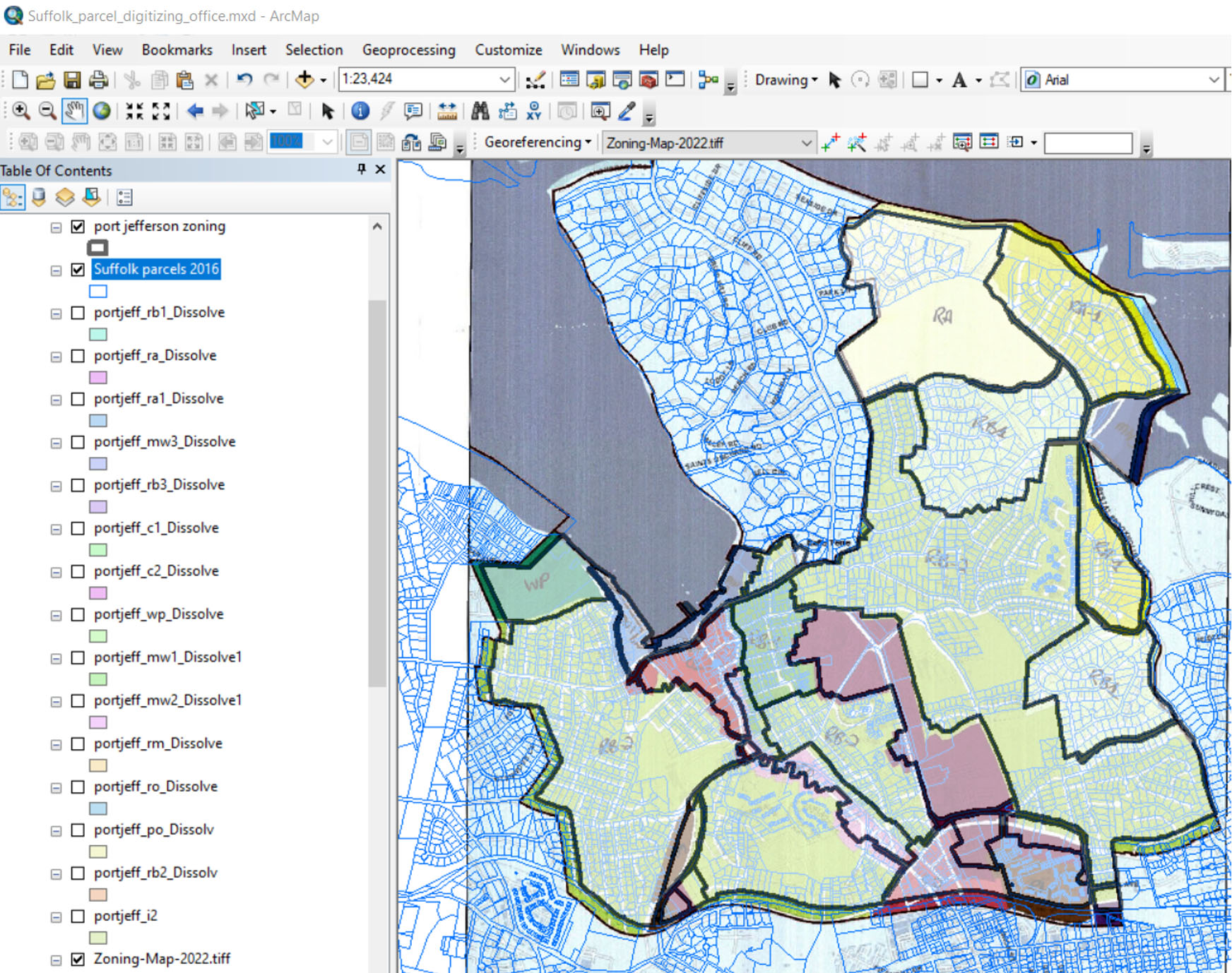List layers By Selection
This screenshot has height=973, width=1232.
point(91,198)
